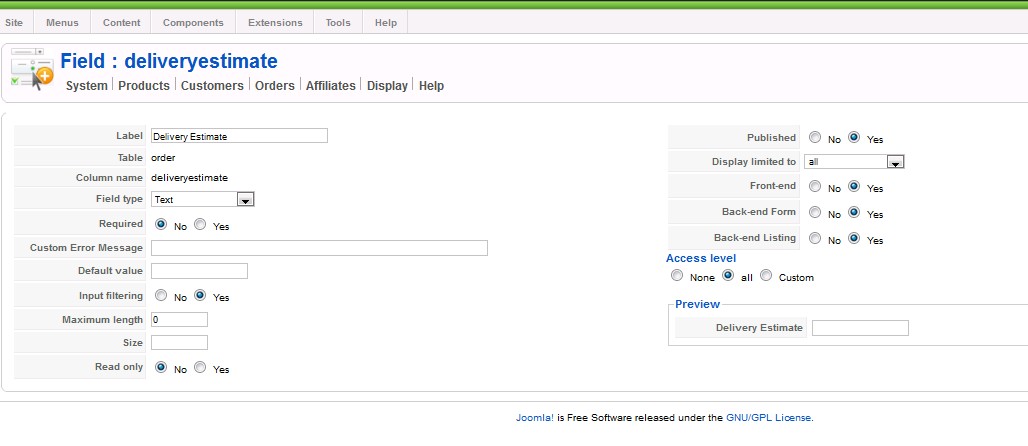Focus the Custom Error Message field
Image resolution: width=1028 pixels, height=446 pixels.
pos(319,248)
